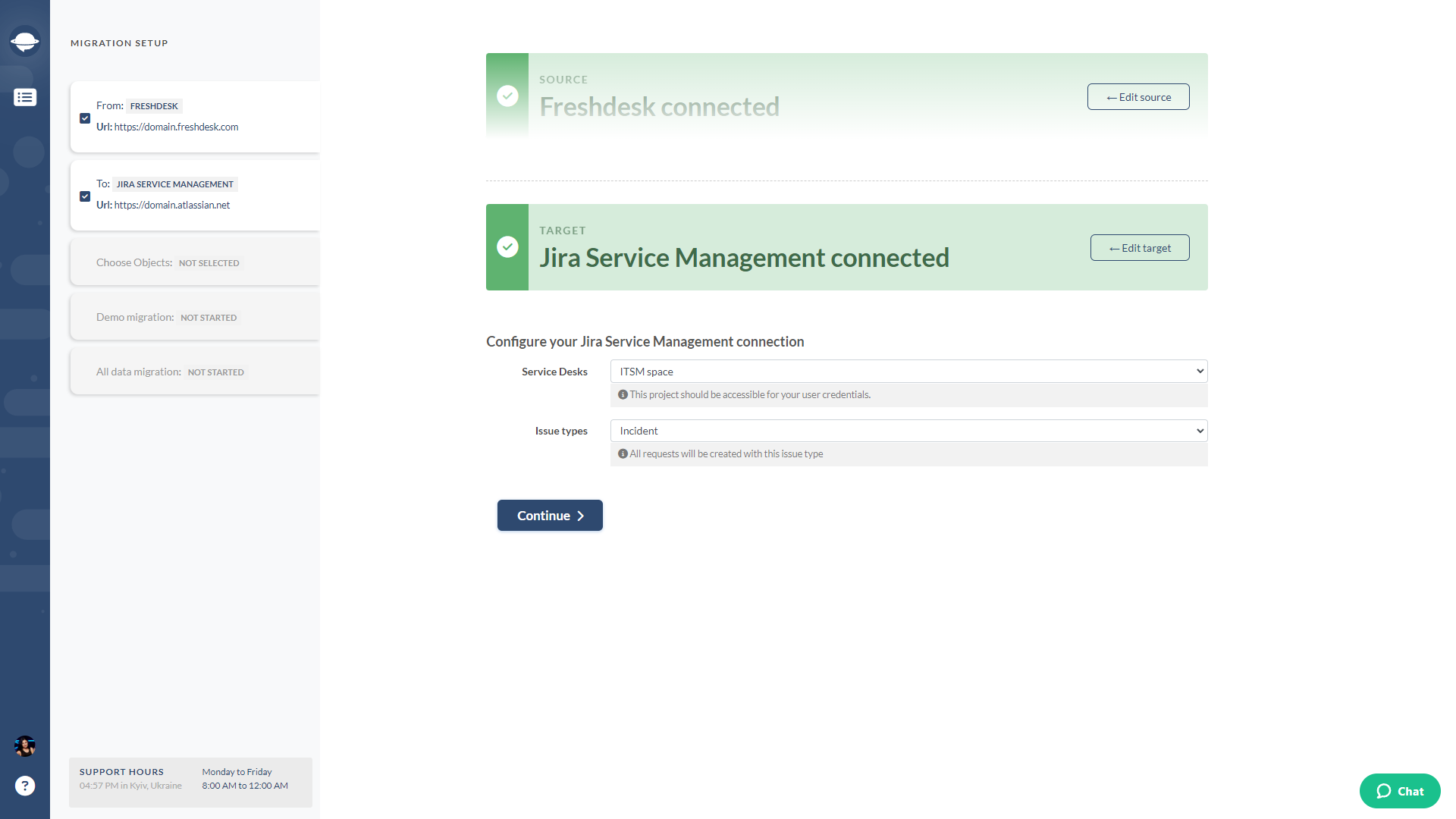Select the Demo migration step
1456x819 pixels.
tap(195, 317)
